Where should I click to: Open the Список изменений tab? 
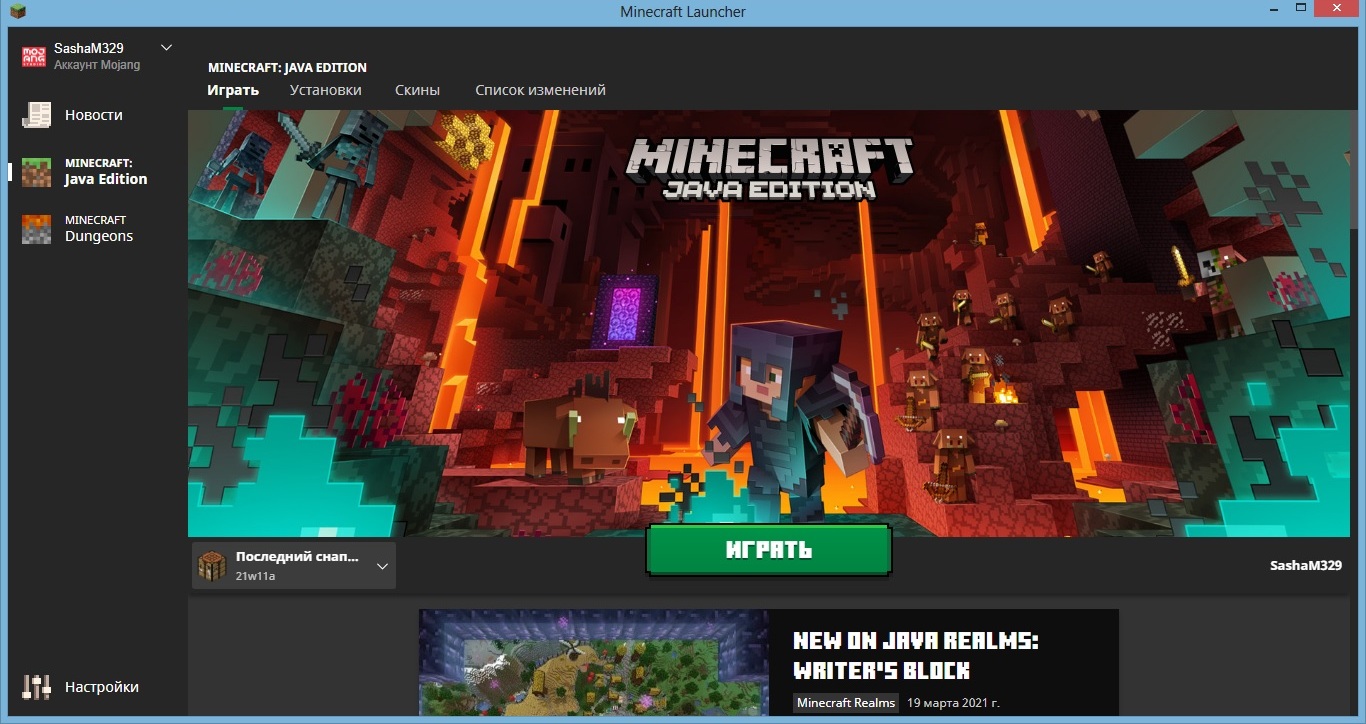(x=540, y=90)
